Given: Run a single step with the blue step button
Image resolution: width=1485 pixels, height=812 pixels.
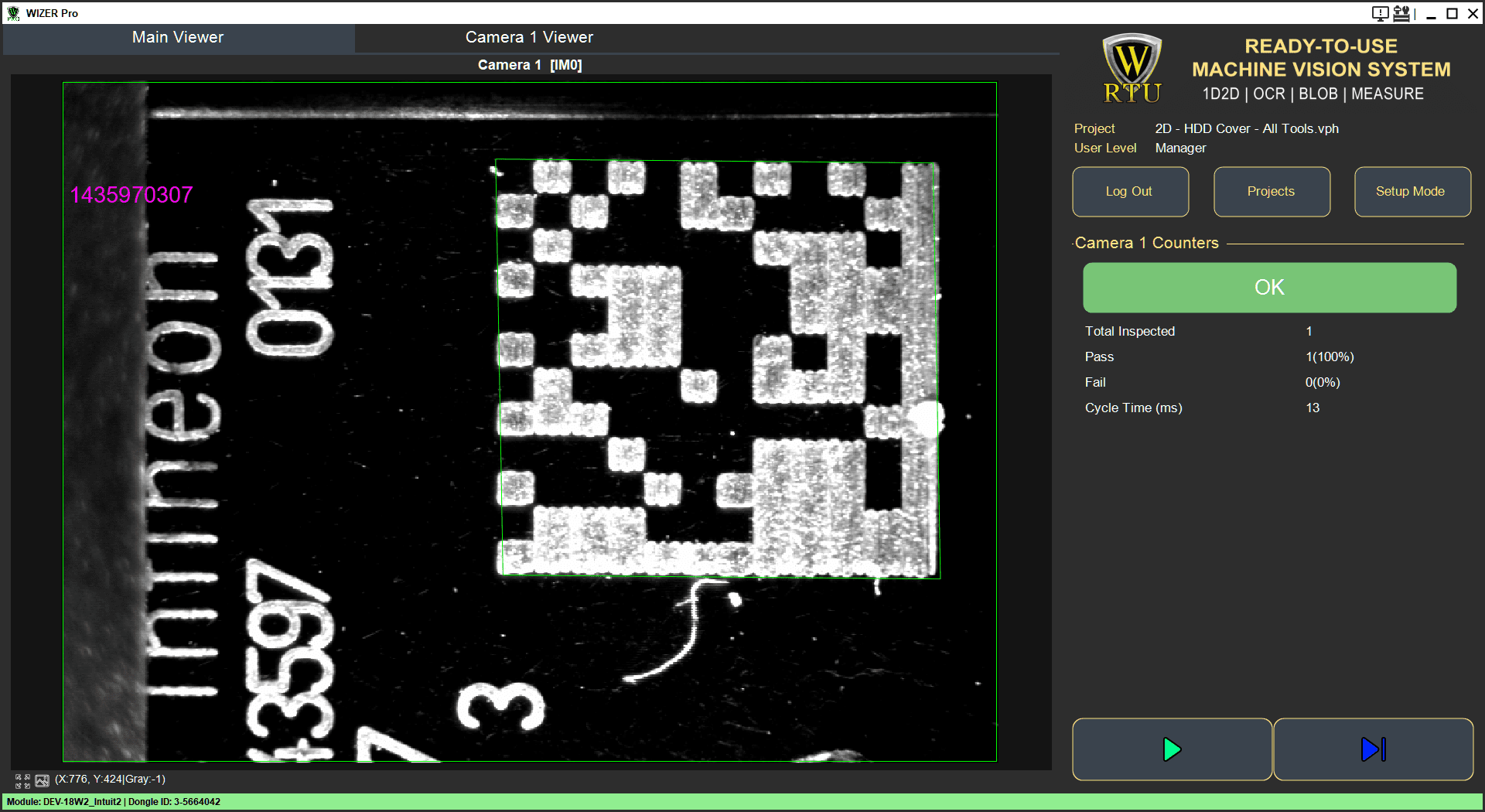Looking at the screenshot, I should (1373, 749).
